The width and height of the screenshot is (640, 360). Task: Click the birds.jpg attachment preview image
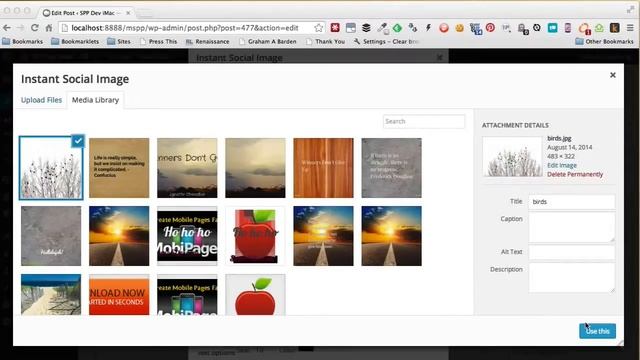tap(513, 156)
